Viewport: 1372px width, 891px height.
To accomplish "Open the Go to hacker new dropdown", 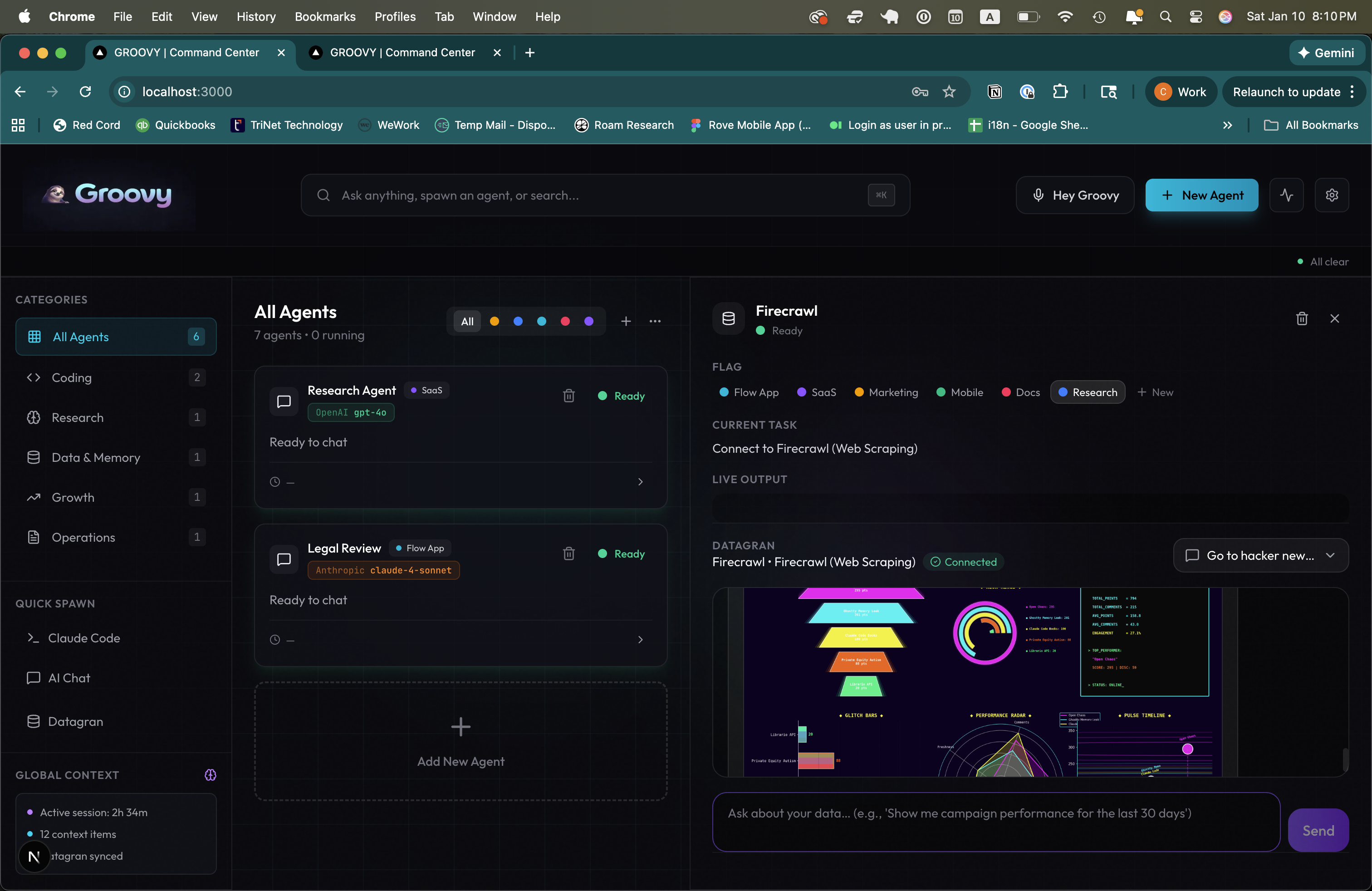I will [x=1260, y=555].
